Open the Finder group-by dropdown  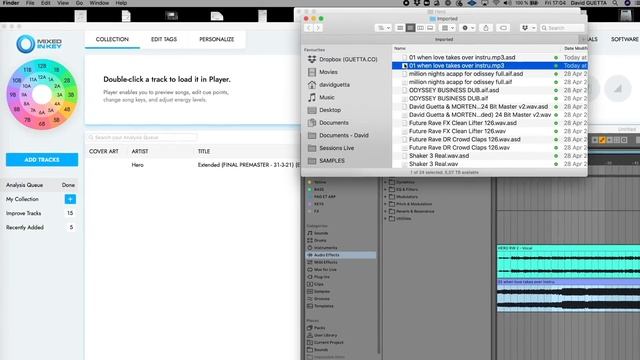[x=447, y=28]
